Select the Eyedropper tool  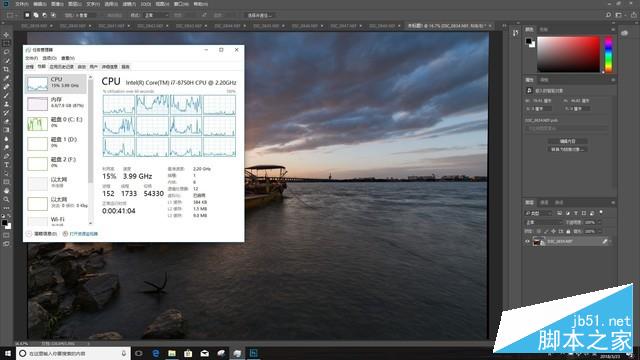tap(6, 78)
